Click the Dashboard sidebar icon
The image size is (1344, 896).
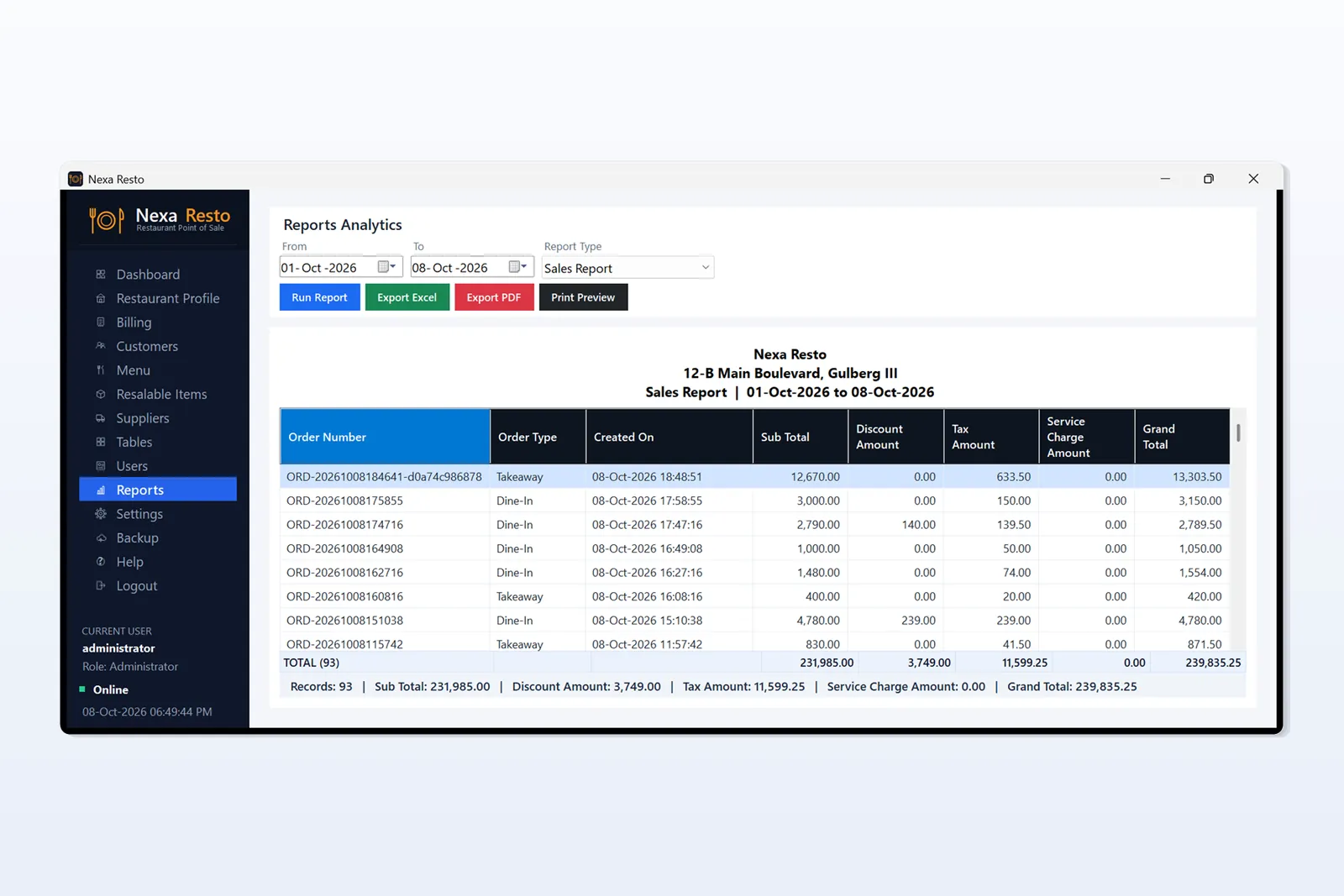coord(101,275)
